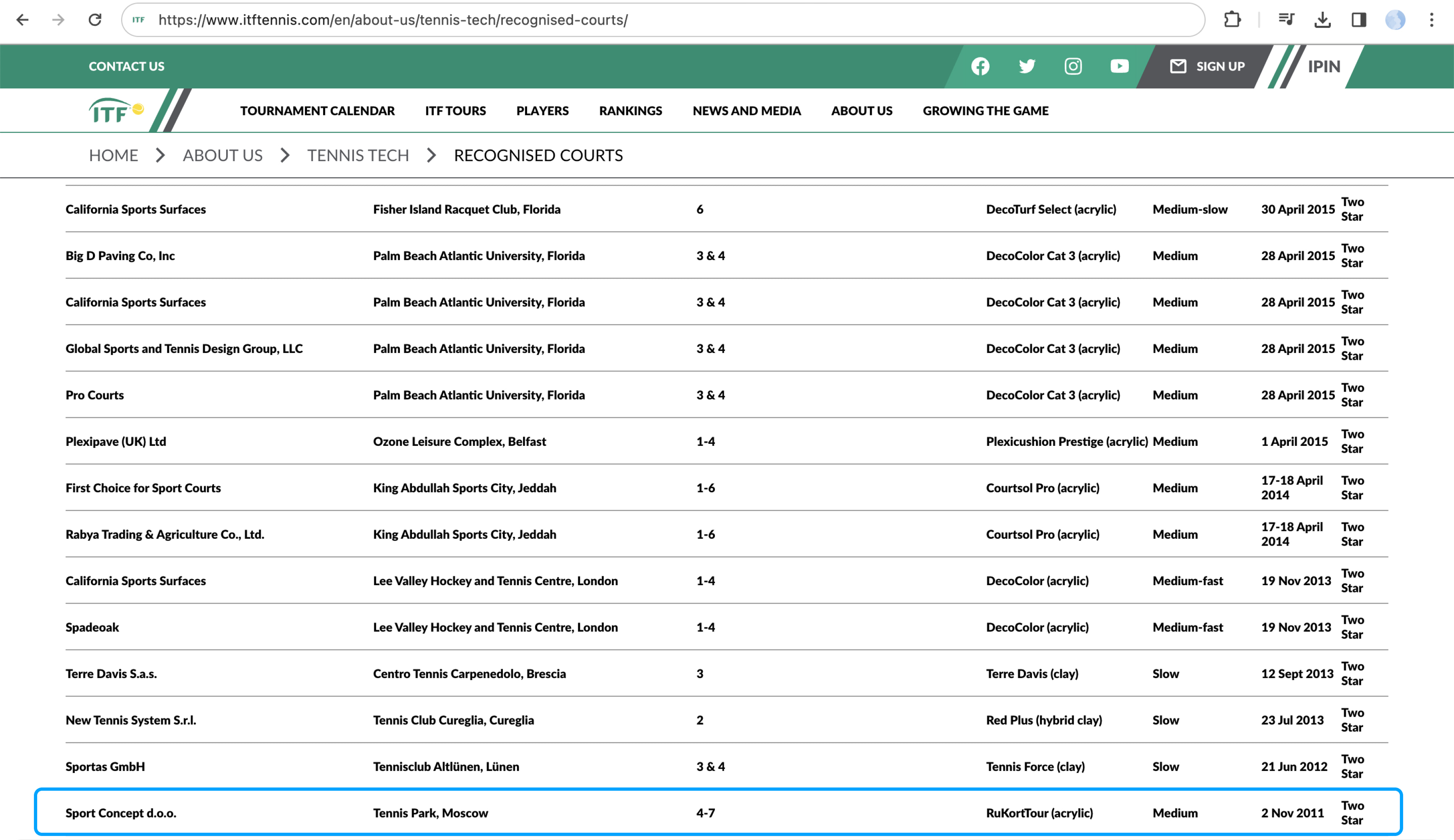Expand the Growing the Game menu
Image resolution: width=1454 pixels, height=840 pixels.
click(x=985, y=111)
